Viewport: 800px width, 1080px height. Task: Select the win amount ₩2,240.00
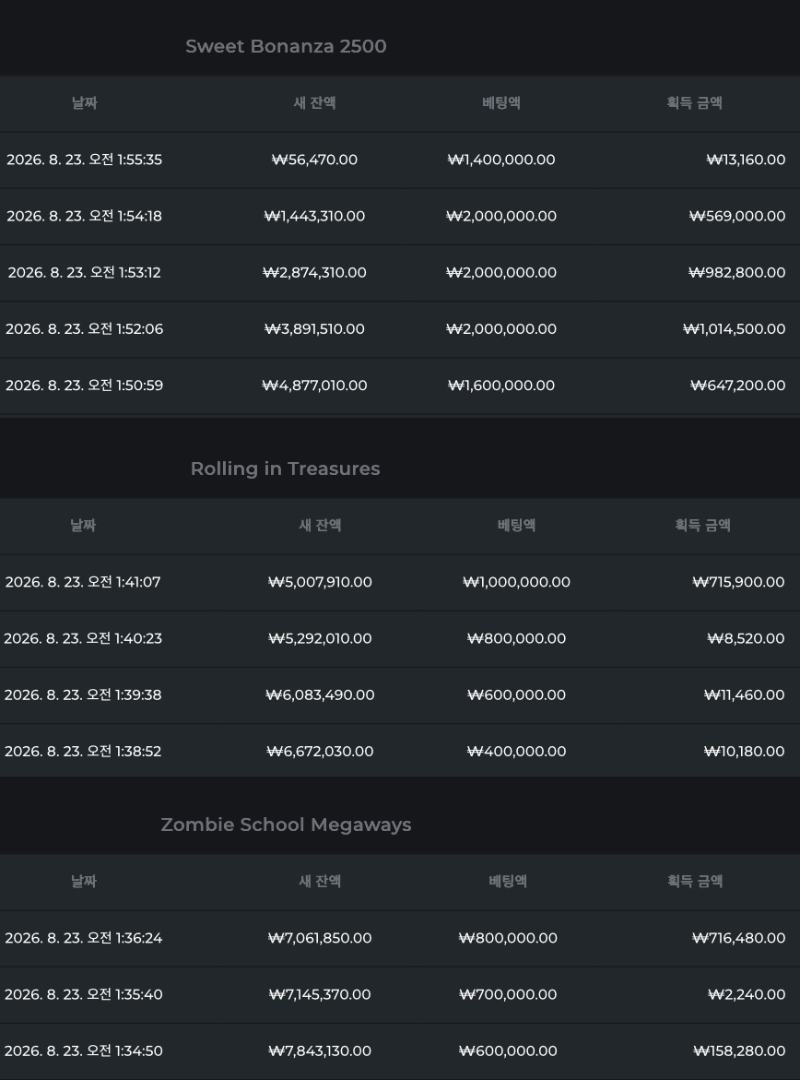click(x=746, y=995)
